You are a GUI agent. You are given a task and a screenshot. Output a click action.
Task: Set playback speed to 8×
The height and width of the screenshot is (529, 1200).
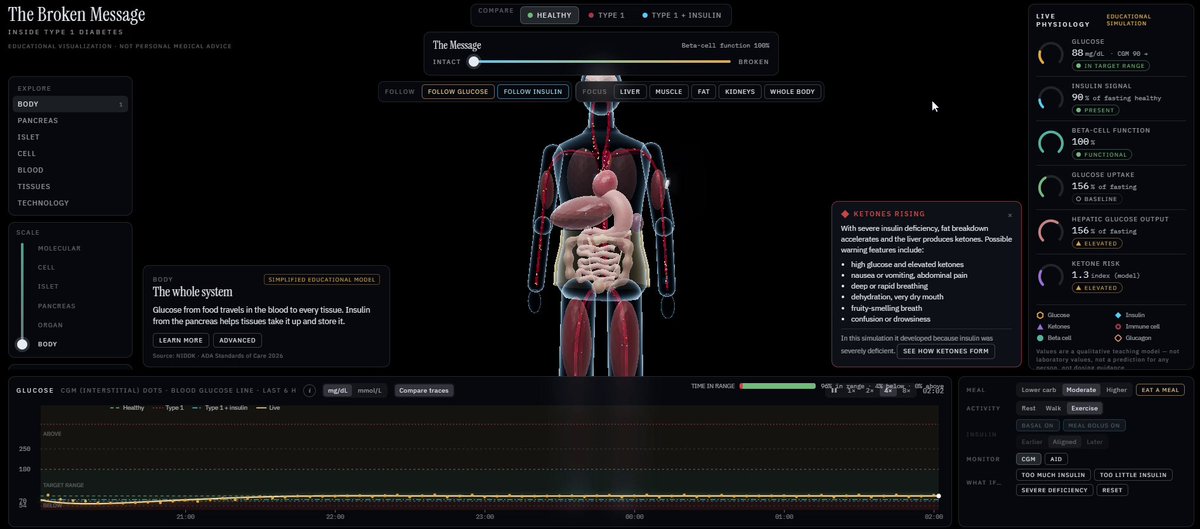pyautogui.click(x=906, y=390)
